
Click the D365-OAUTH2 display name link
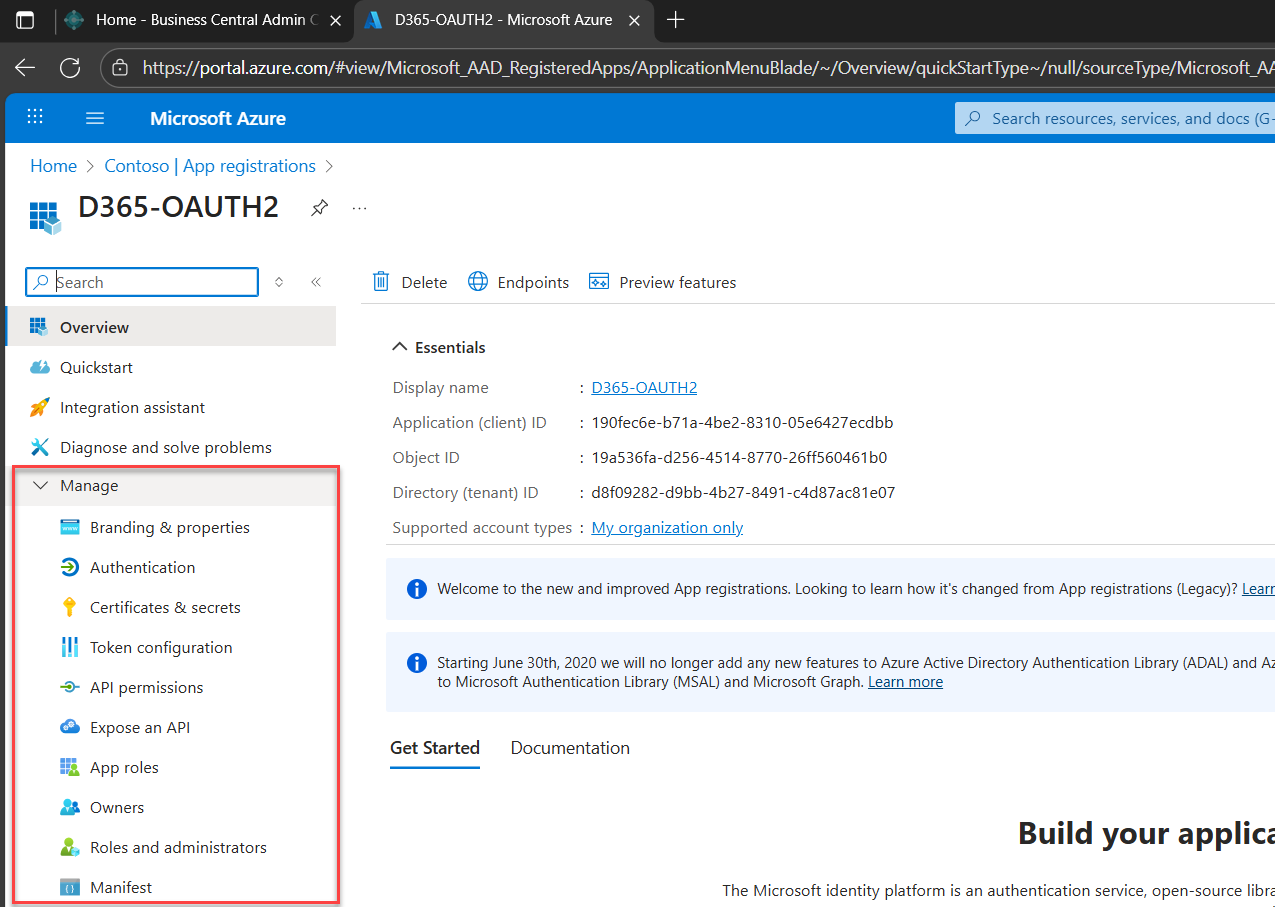644,387
